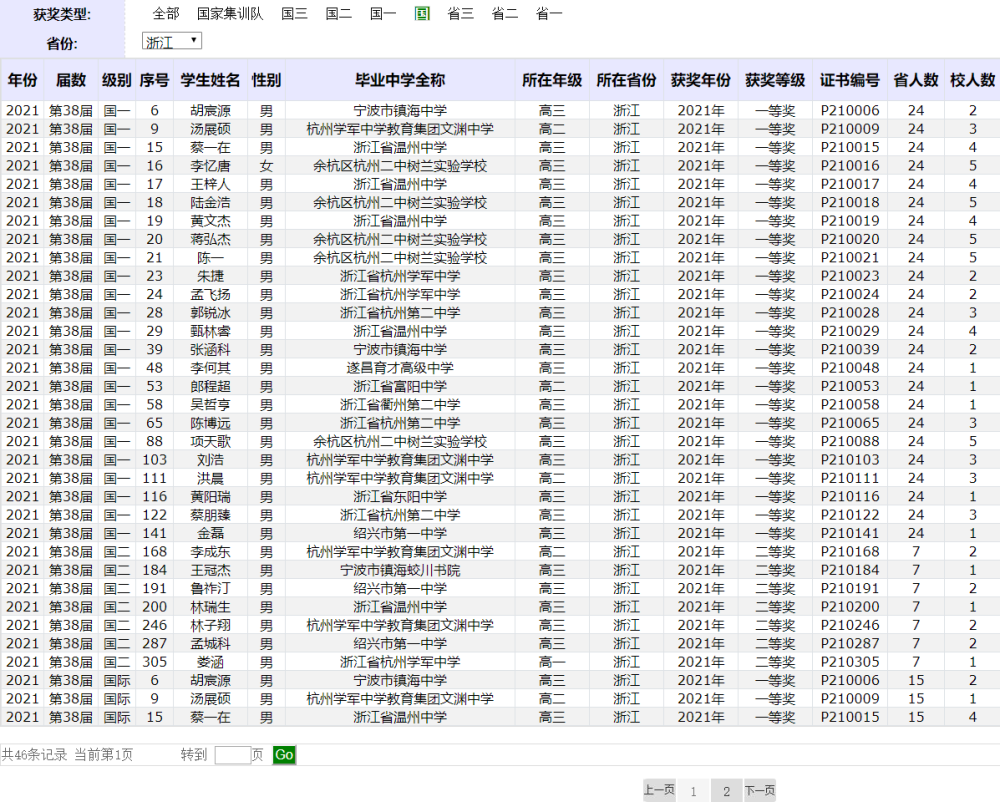The image size is (1000, 807).
Task: Select student name 王梓人
Action: [210, 184]
